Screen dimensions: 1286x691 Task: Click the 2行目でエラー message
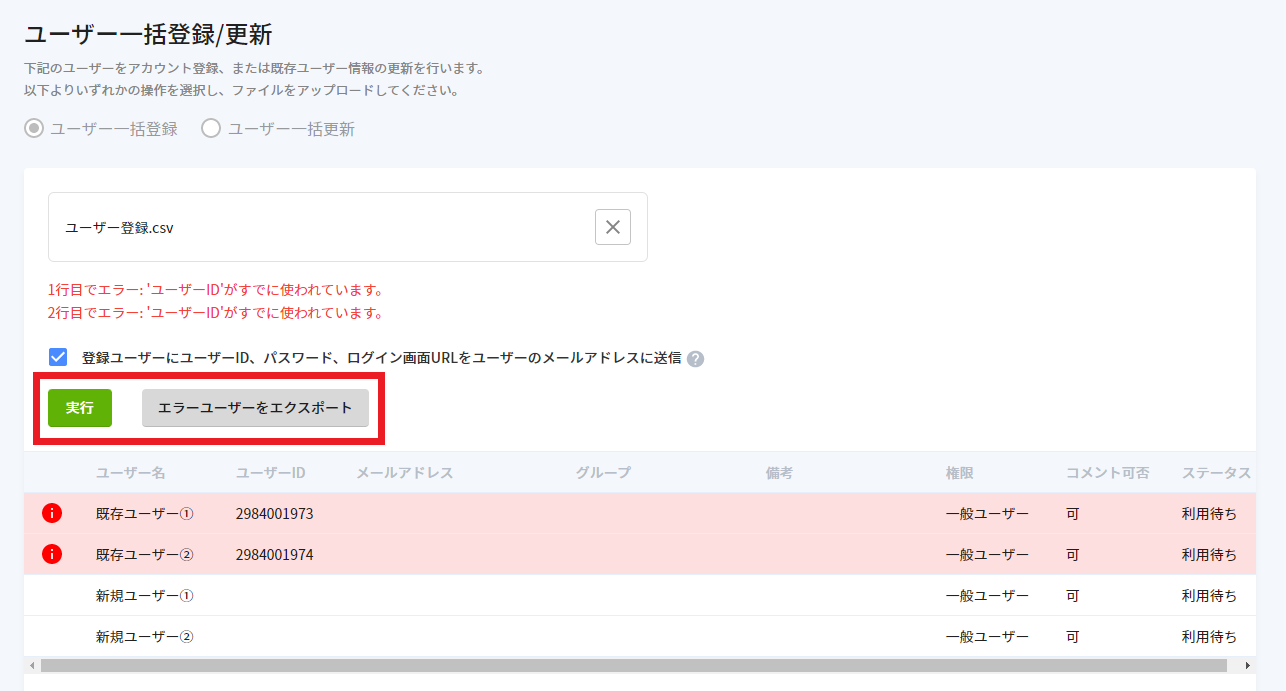216,312
